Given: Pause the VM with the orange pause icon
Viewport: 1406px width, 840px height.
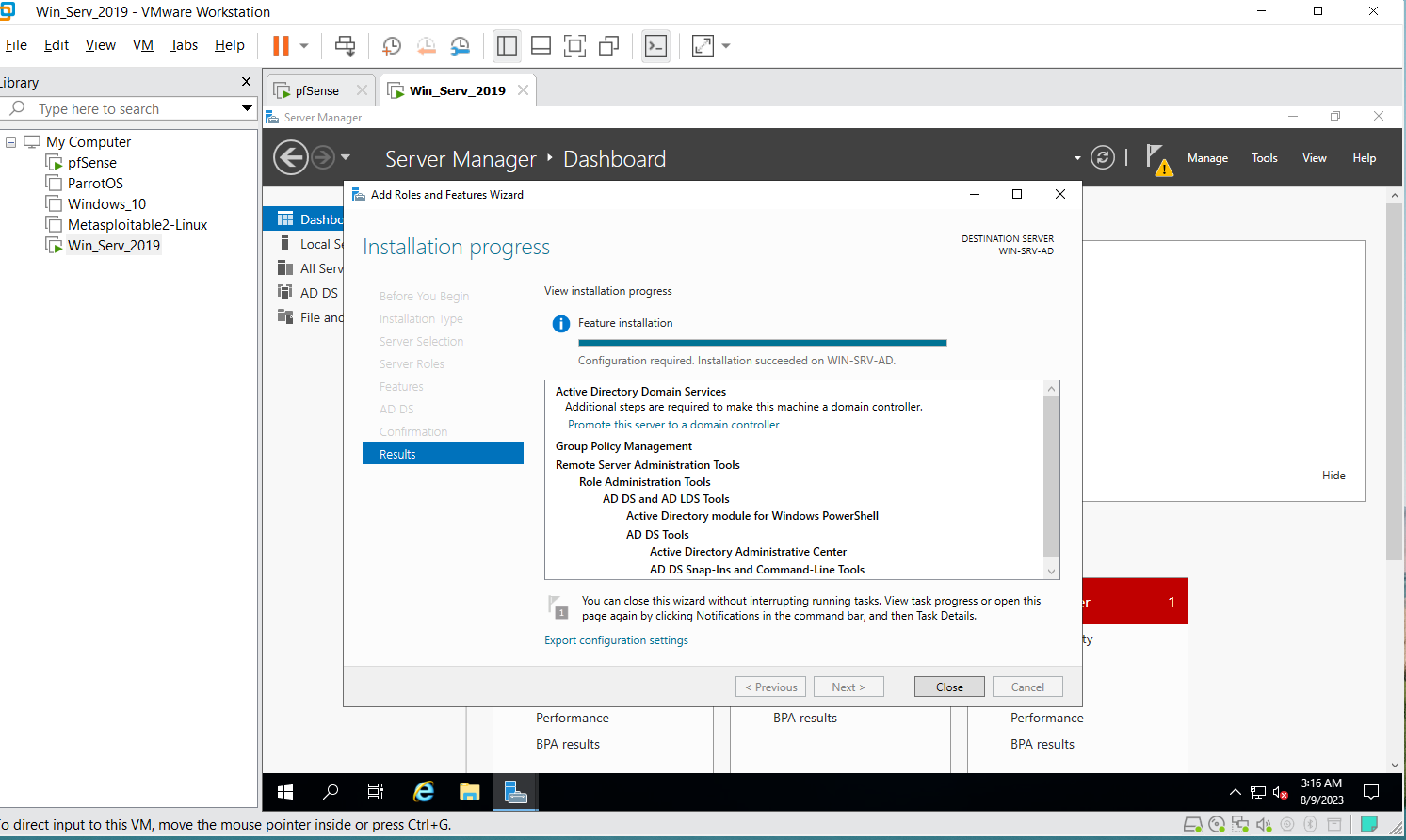Looking at the screenshot, I should click(x=281, y=45).
